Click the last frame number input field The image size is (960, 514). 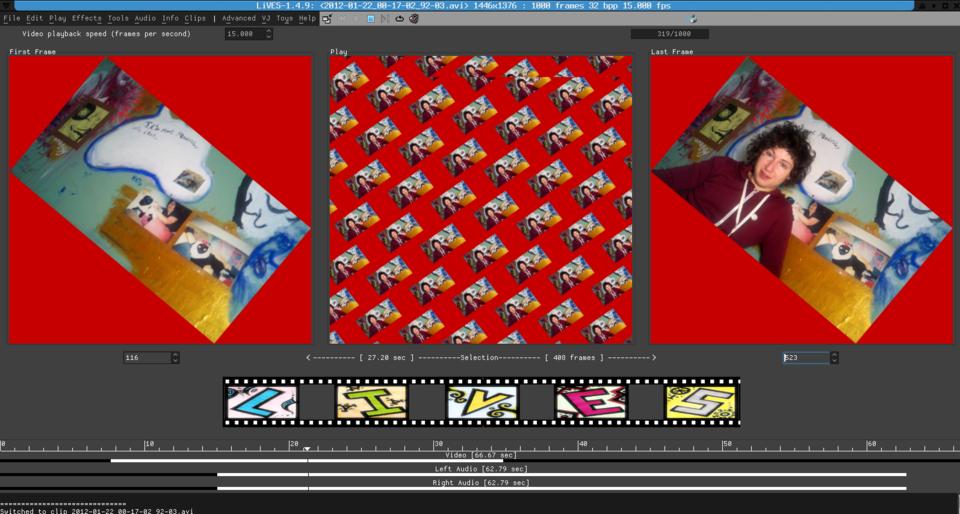click(x=806, y=358)
